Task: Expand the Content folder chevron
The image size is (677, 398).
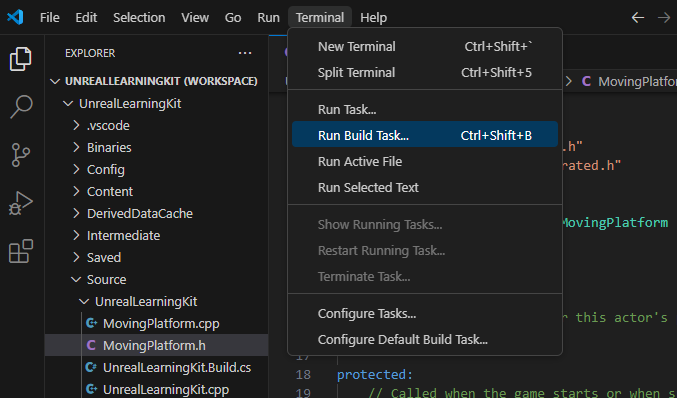Action: [76, 191]
